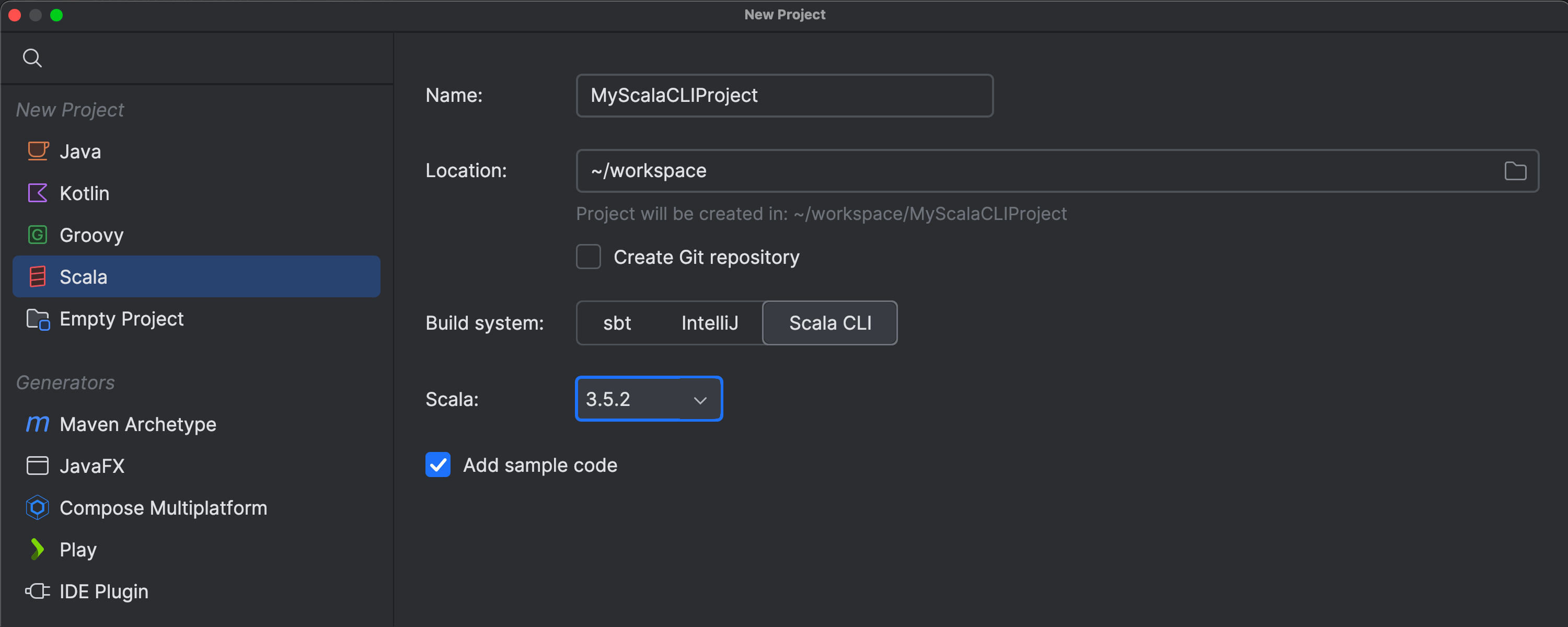
Task: Select the Java project type icon
Action: pyautogui.click(x=37, y=151)
